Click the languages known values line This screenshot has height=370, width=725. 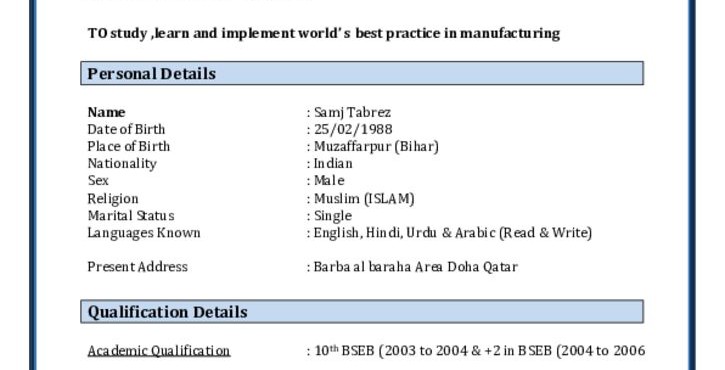tap(453, 233)
